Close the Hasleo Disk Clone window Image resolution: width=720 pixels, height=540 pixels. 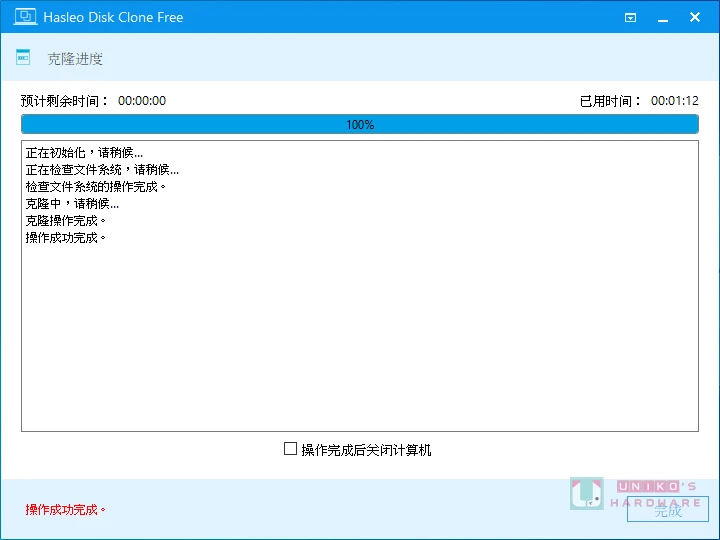695,17
